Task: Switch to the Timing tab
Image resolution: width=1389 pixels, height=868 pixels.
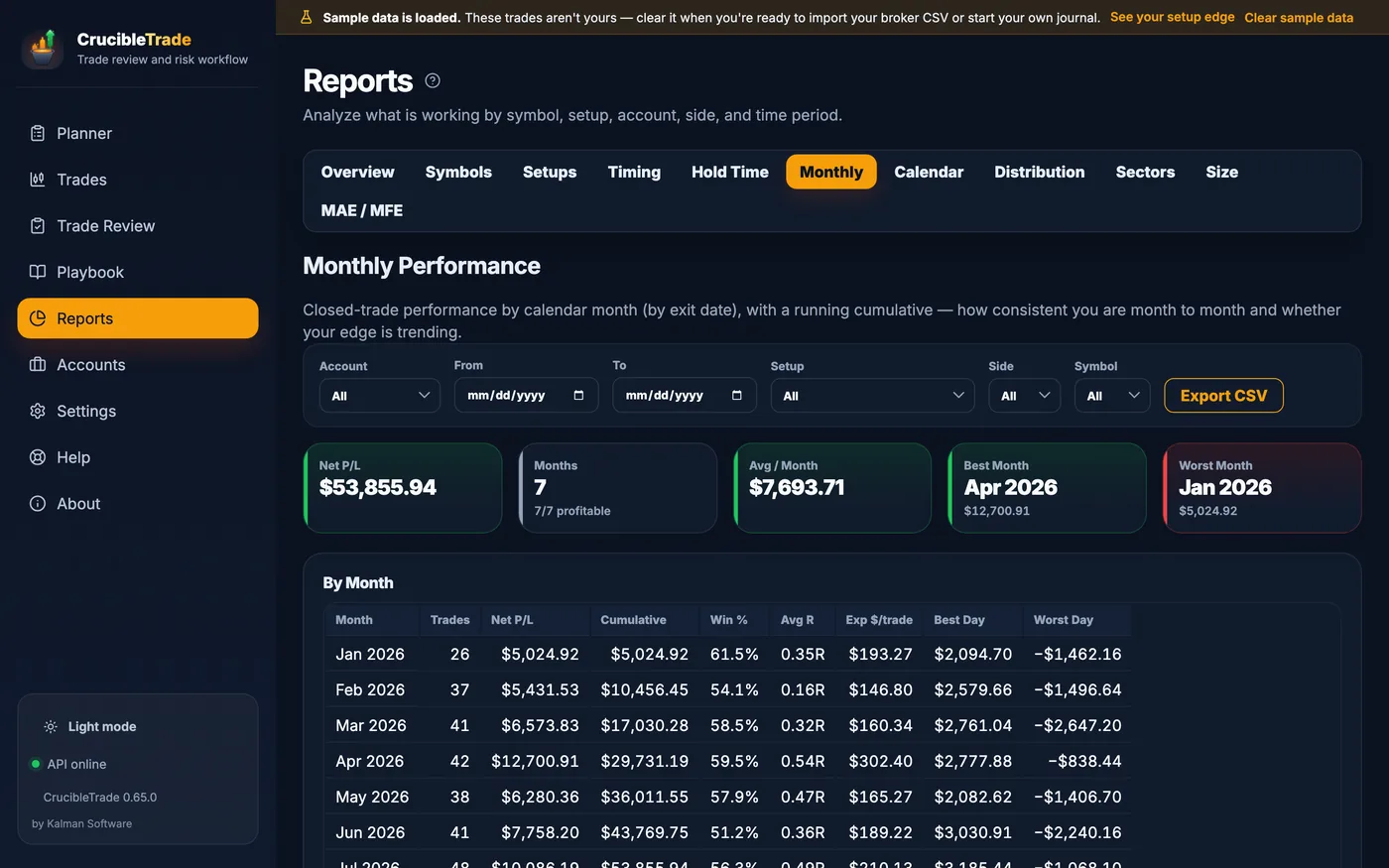Action: point(634,172)
